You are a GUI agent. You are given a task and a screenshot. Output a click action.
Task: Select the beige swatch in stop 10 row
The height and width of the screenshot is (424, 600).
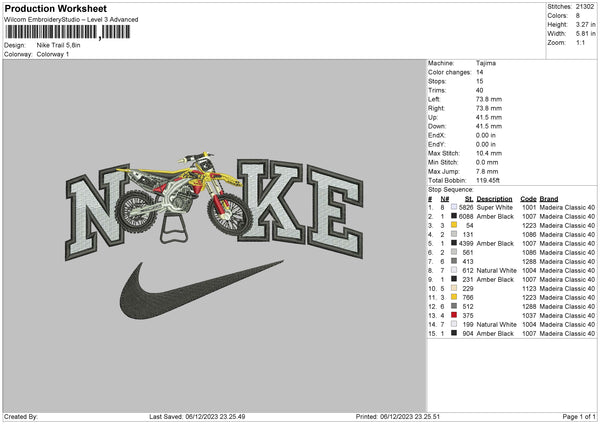click(x=454, y=288)
